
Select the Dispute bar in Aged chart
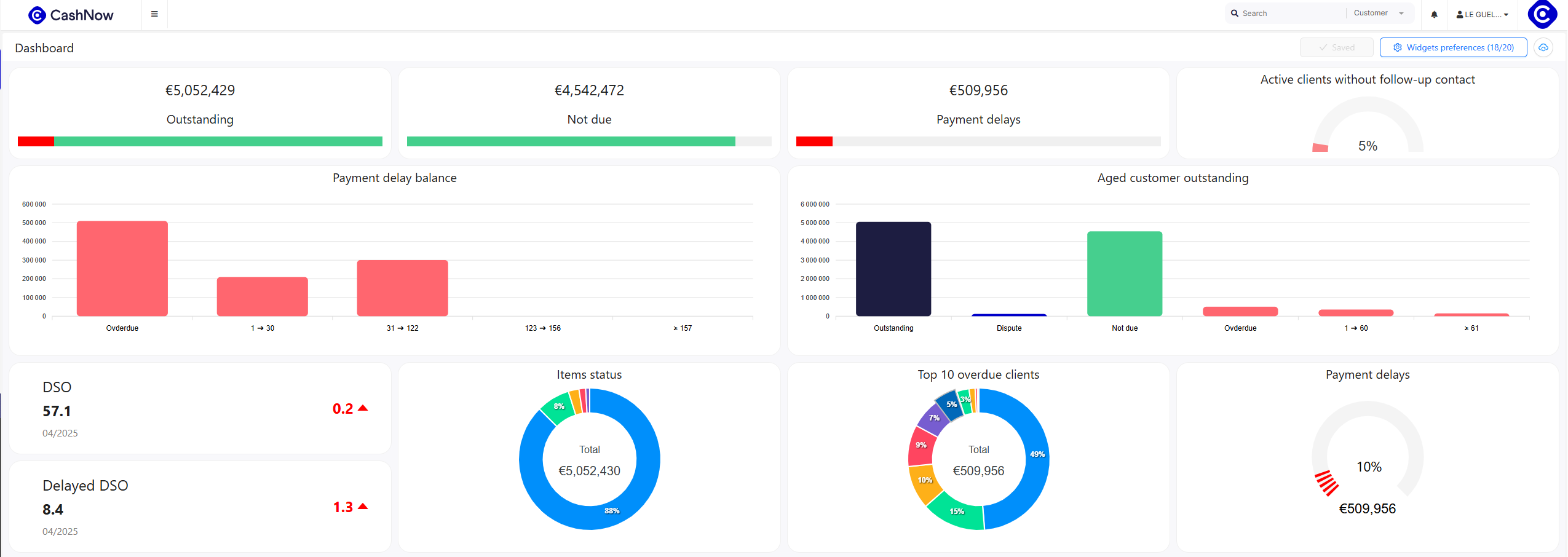1009,315
